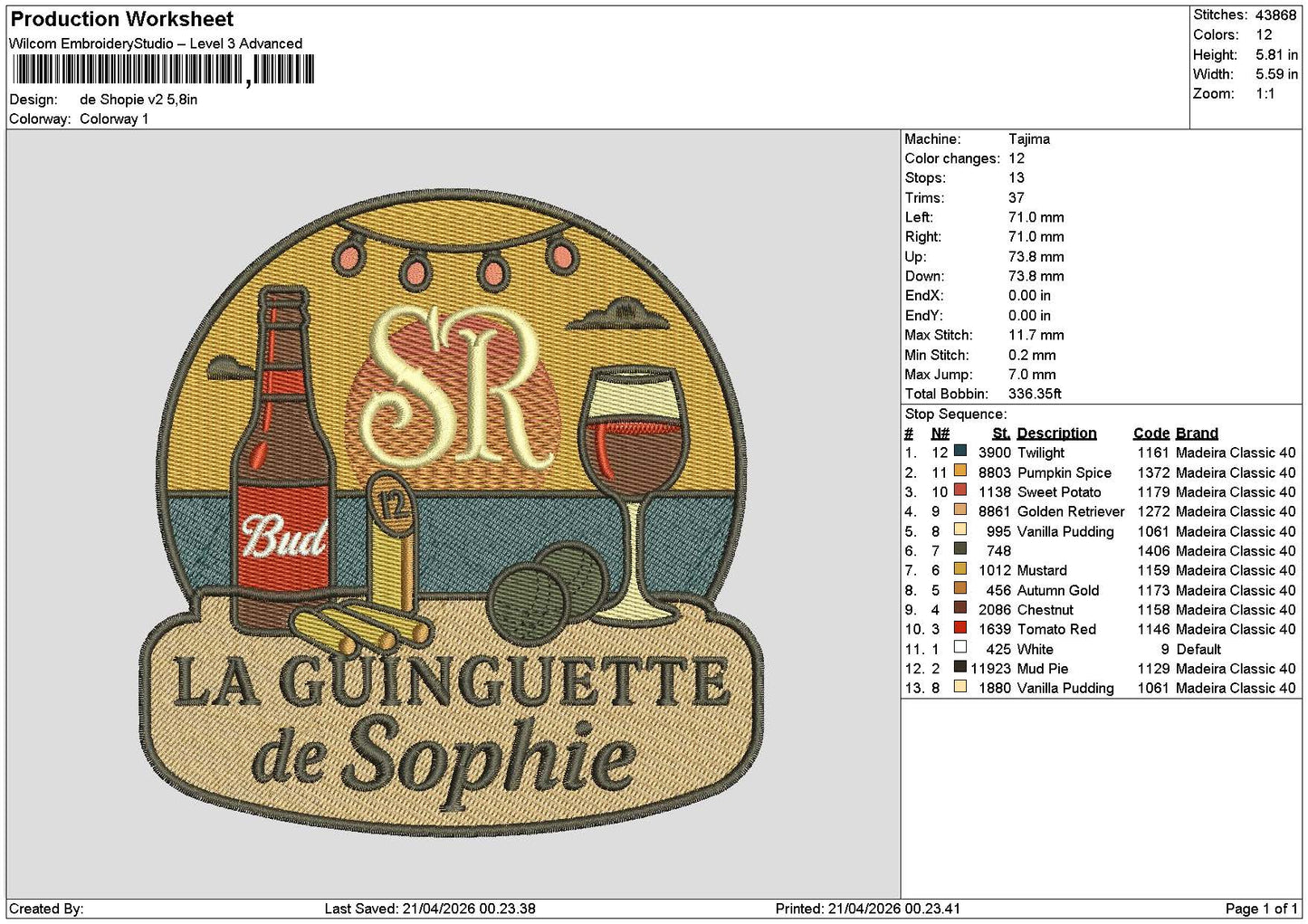Click 'Page 1 of 1' in footer
This screenshot has width=1308, height=924.
(x=1262, y=909)
